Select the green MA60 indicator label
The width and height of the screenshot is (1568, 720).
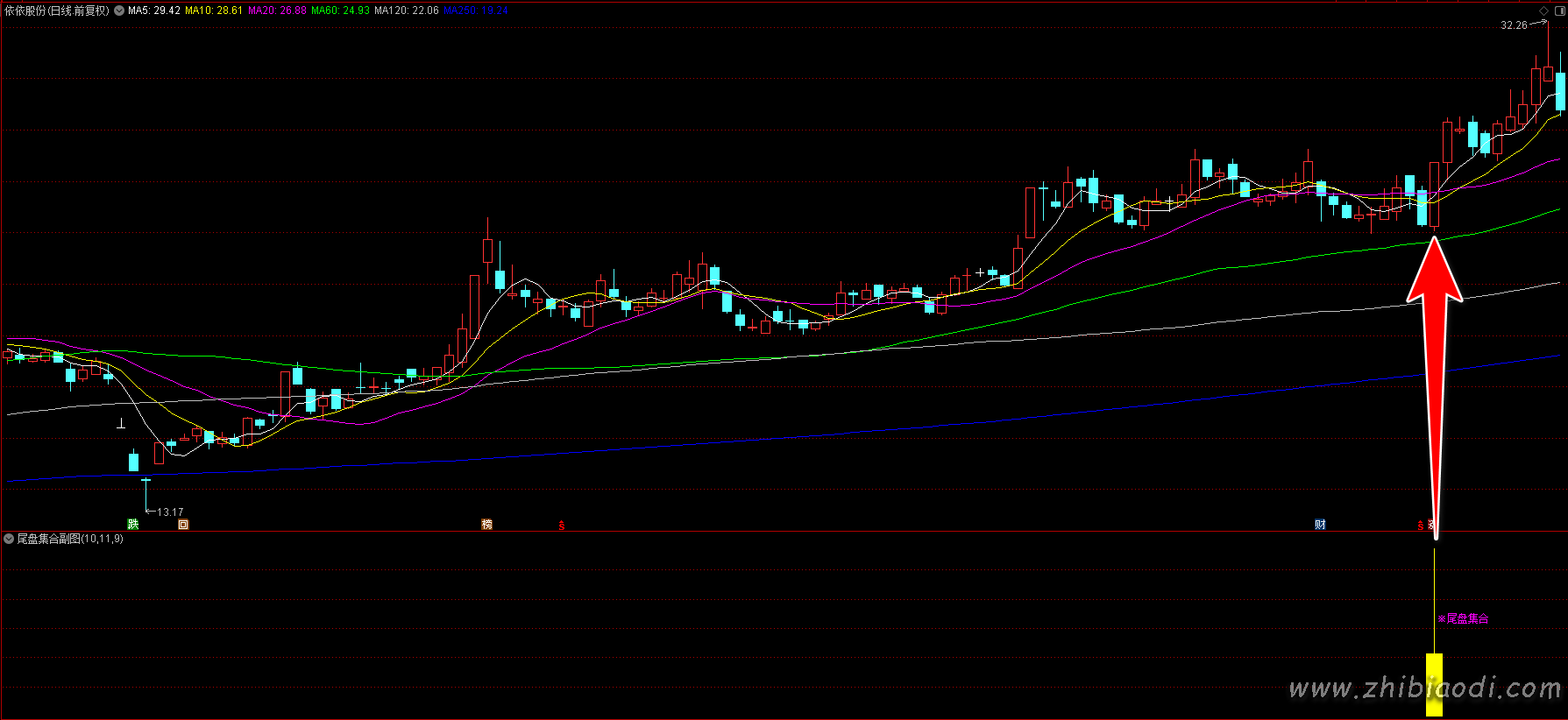point(340,11)
